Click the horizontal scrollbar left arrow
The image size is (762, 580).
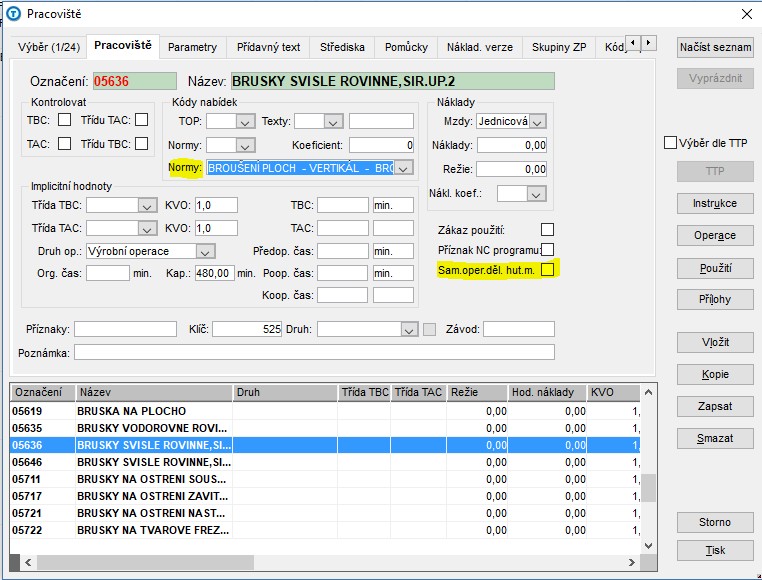pyautogui.click(x=28, y=562)
